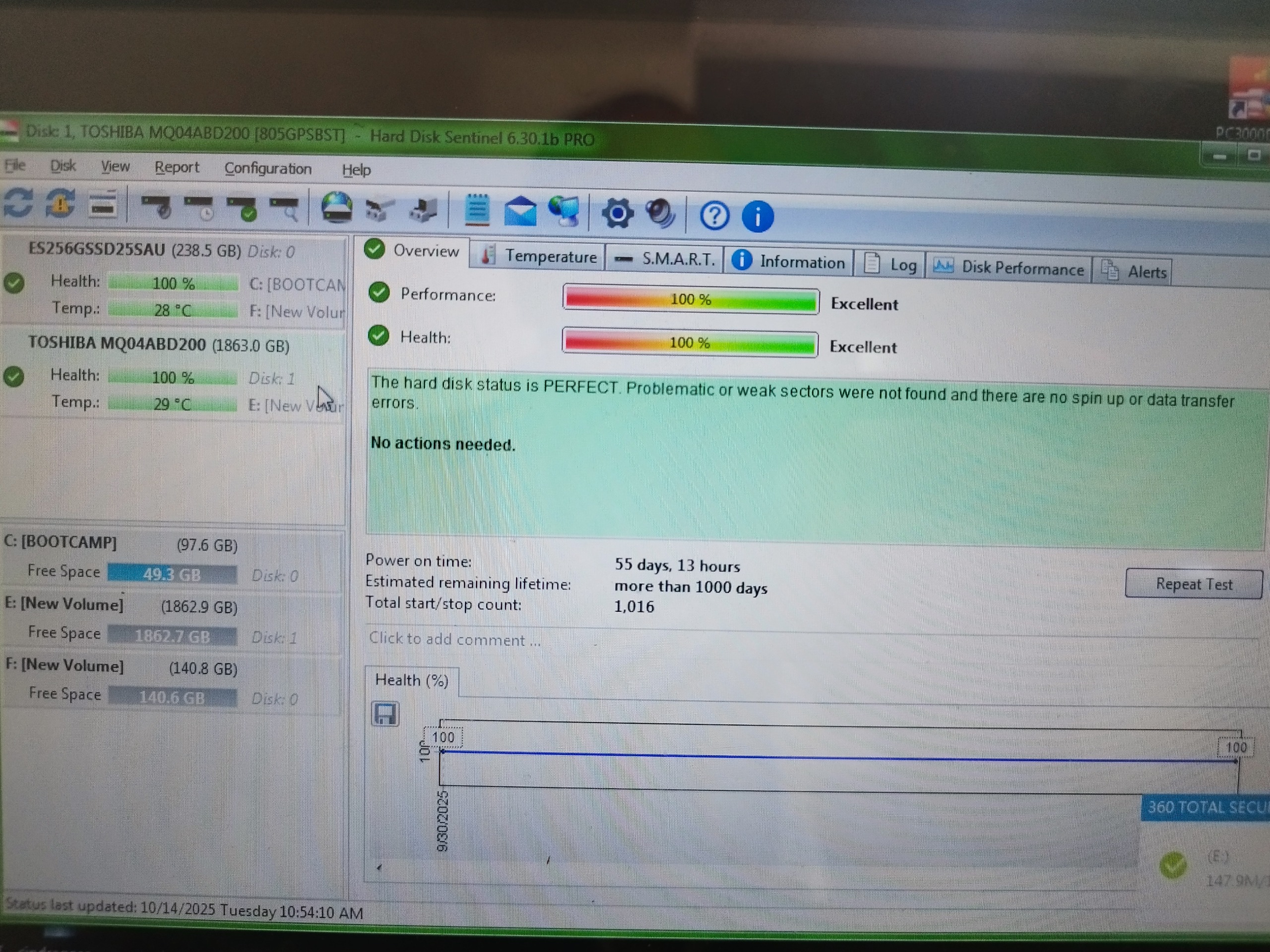Viewport: 1270px width, 952px height.
Task: Click the refresh-with-warning toolbar icon
Action: coord(61,204)
